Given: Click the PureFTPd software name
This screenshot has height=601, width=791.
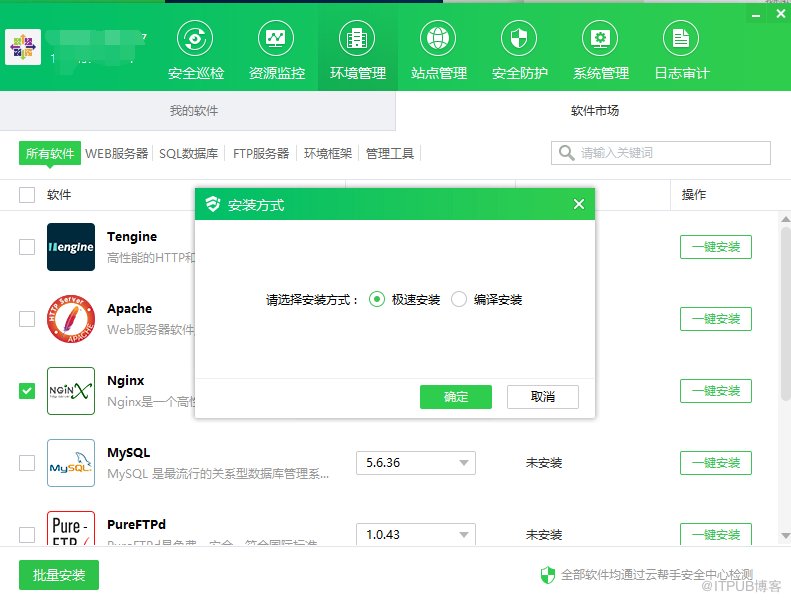Looking at the screenshot, I should pyautogui.click(x=136, y=524).
